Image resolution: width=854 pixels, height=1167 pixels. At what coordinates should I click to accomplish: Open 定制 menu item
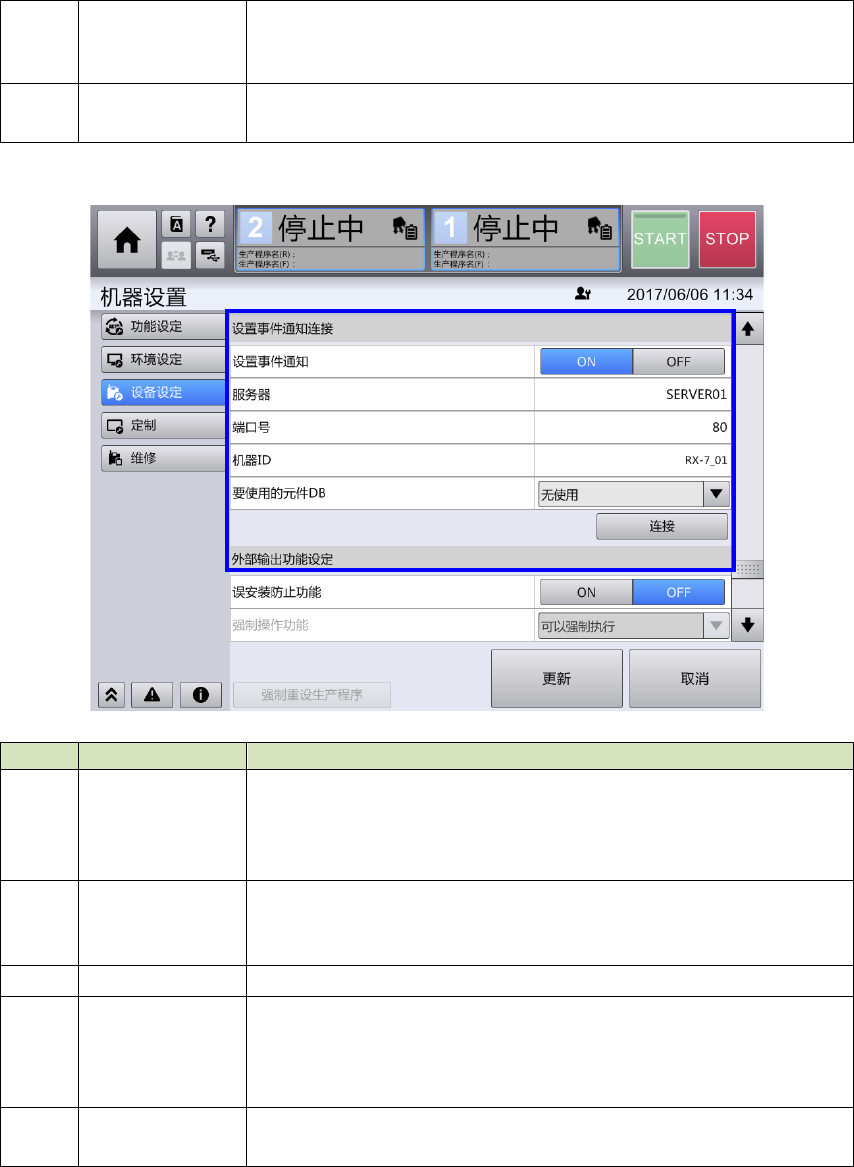pyautogui.click(x=163, y=426)
